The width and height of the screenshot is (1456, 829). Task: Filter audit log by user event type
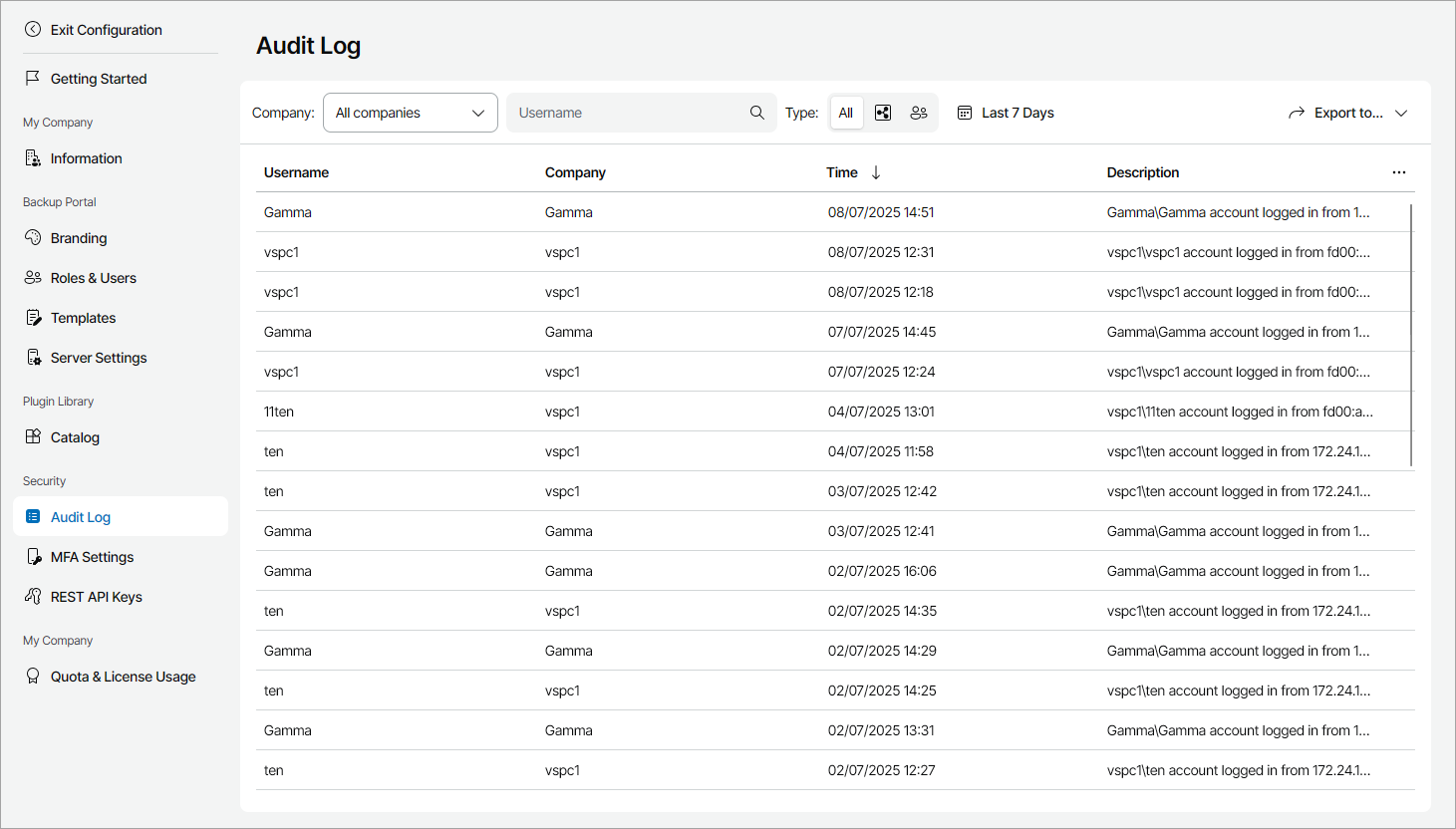pos(919,112)
